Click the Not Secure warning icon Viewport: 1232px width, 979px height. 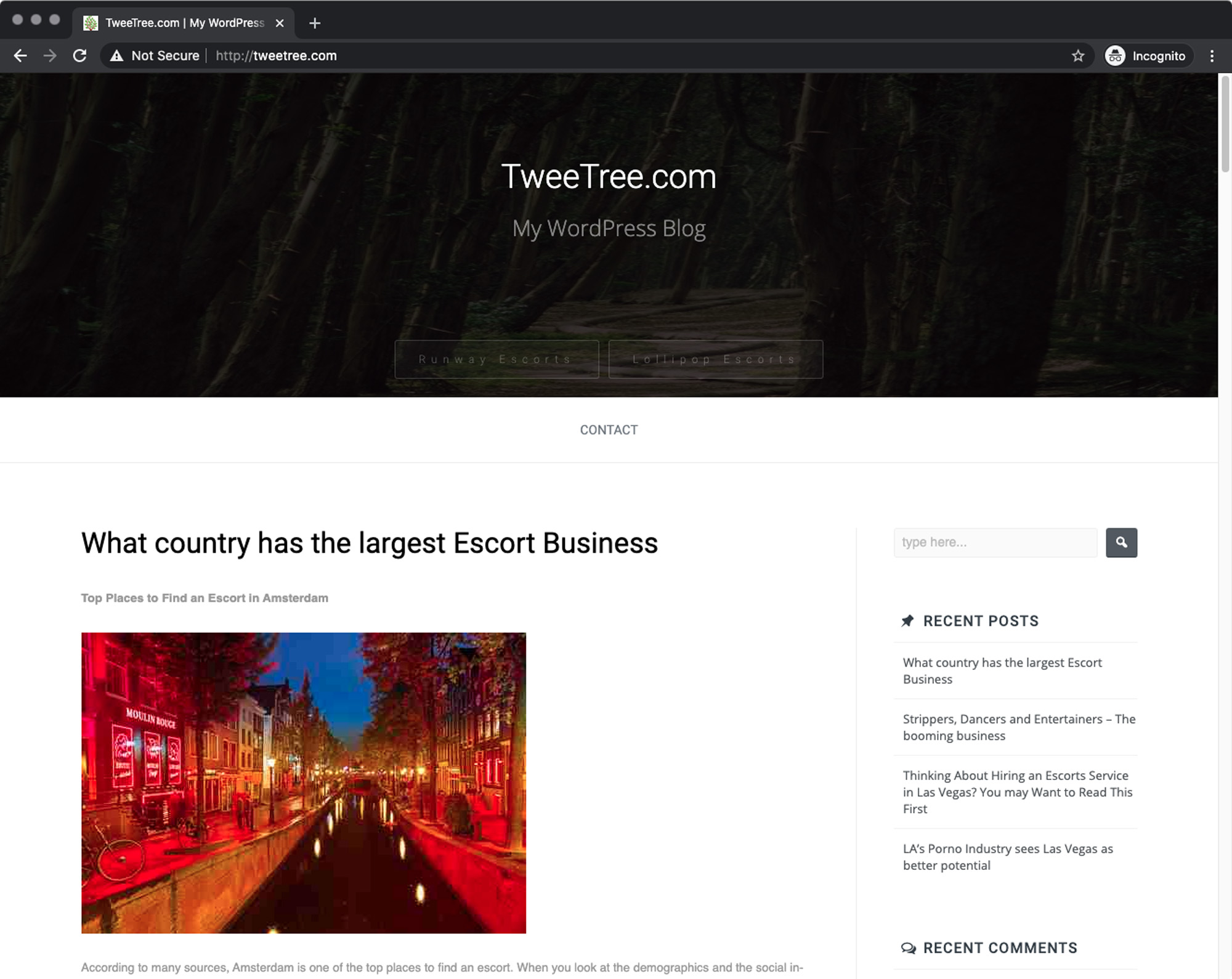coord(116,56)
